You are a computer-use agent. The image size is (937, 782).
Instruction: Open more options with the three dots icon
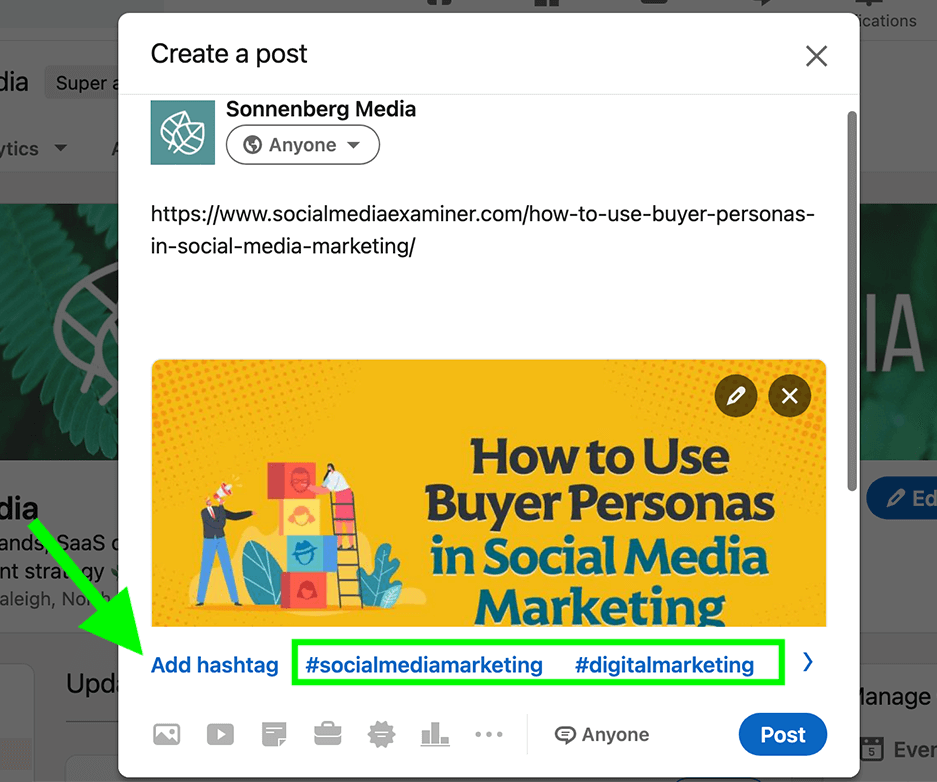[x=489, y=734]
